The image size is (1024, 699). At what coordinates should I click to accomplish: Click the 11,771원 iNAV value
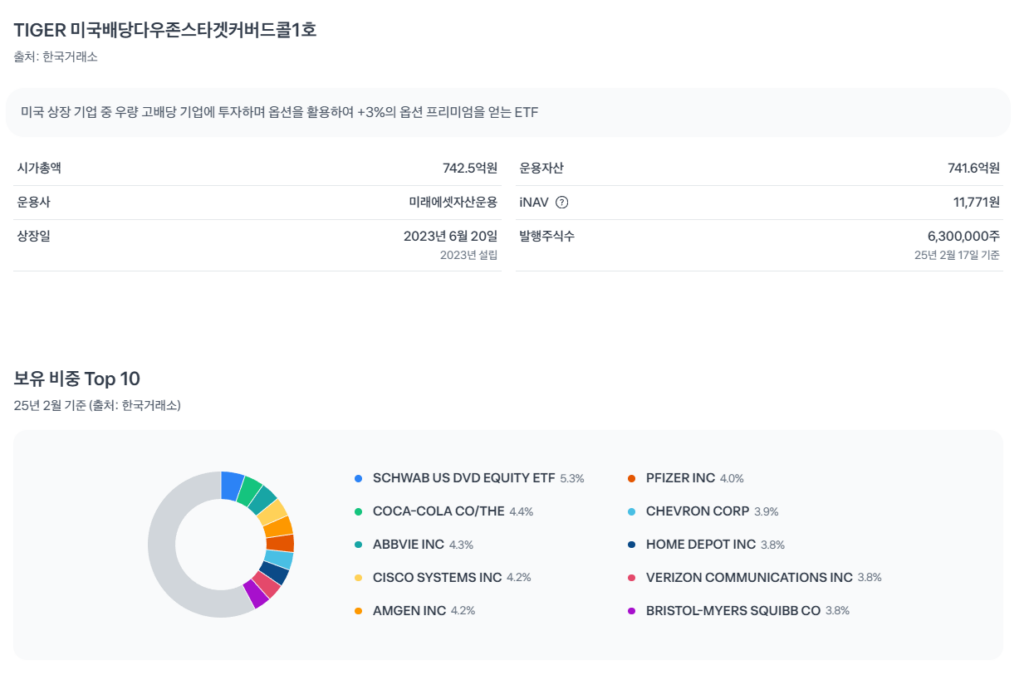pos(976,202)
